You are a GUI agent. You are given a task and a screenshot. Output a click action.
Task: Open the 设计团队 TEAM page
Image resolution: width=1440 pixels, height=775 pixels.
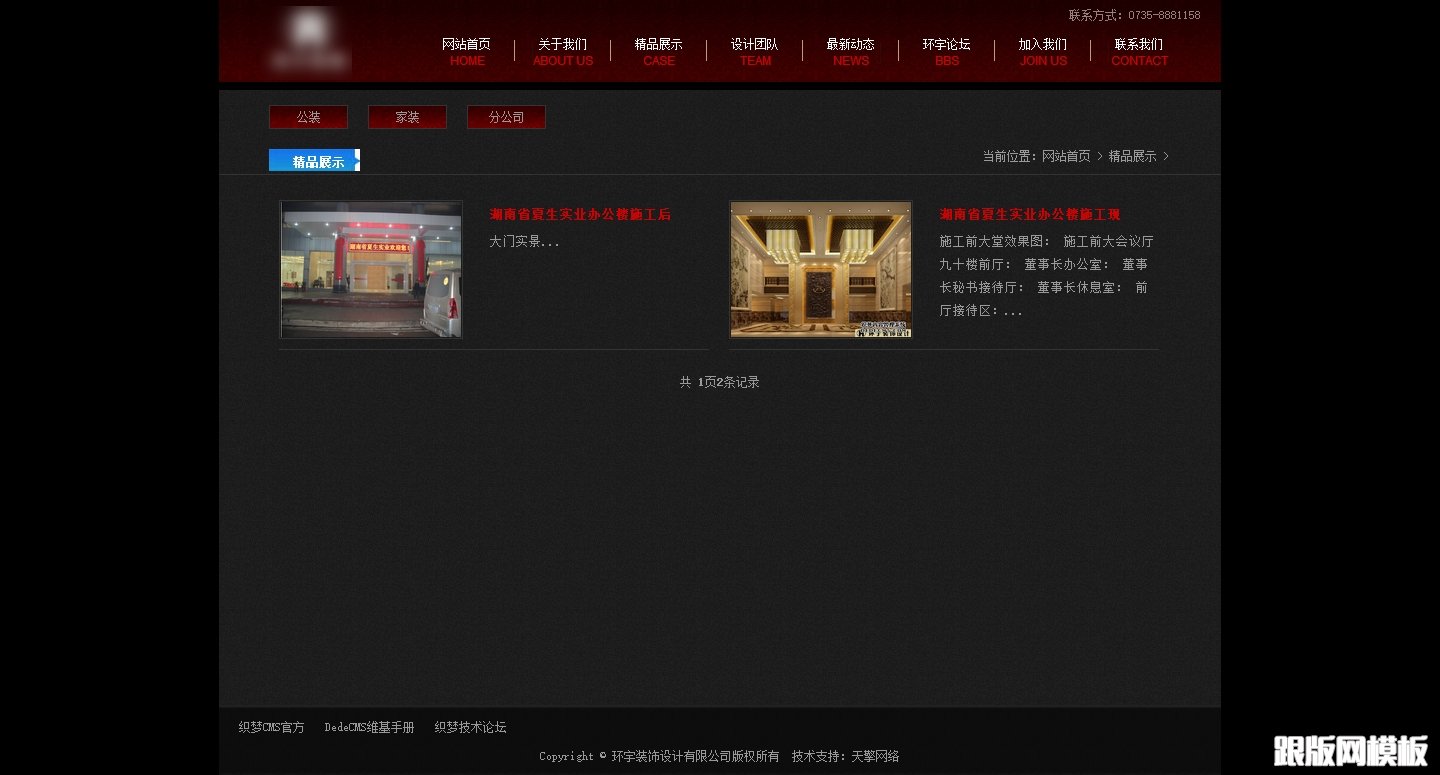(x=755, y=52)
